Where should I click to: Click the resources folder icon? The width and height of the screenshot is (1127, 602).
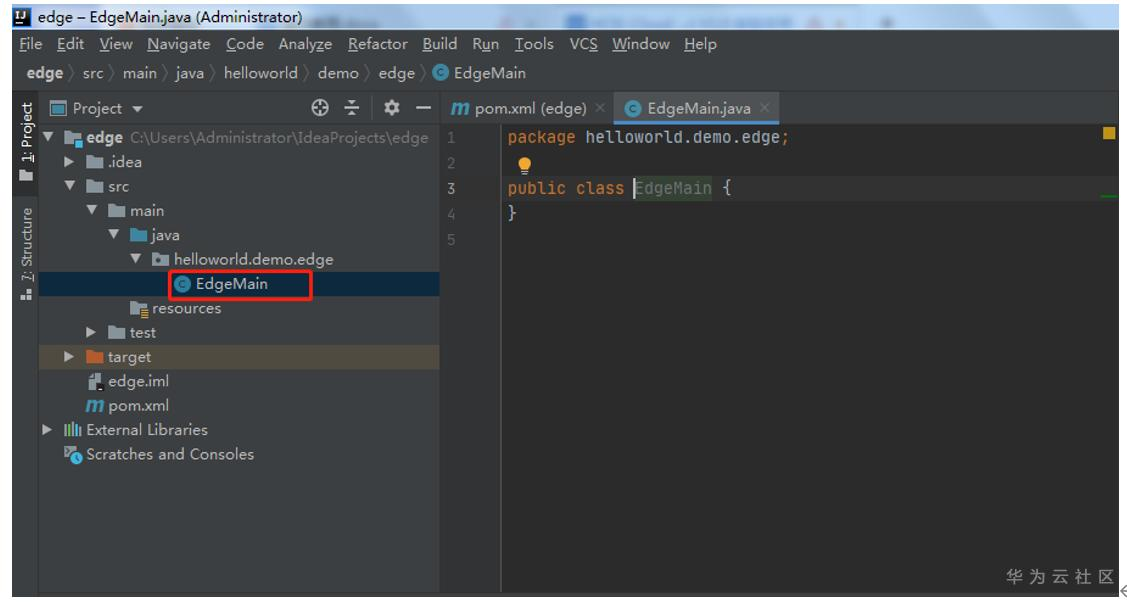point(139,309)
